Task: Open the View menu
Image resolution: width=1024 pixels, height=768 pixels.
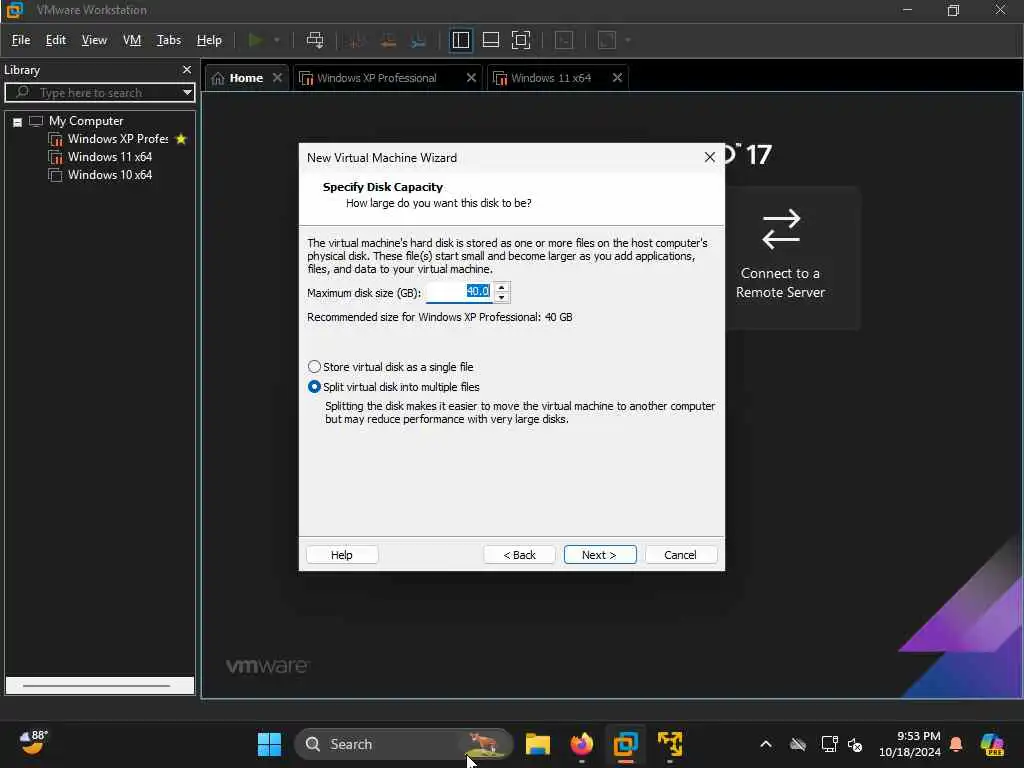Action: (94, 40)
